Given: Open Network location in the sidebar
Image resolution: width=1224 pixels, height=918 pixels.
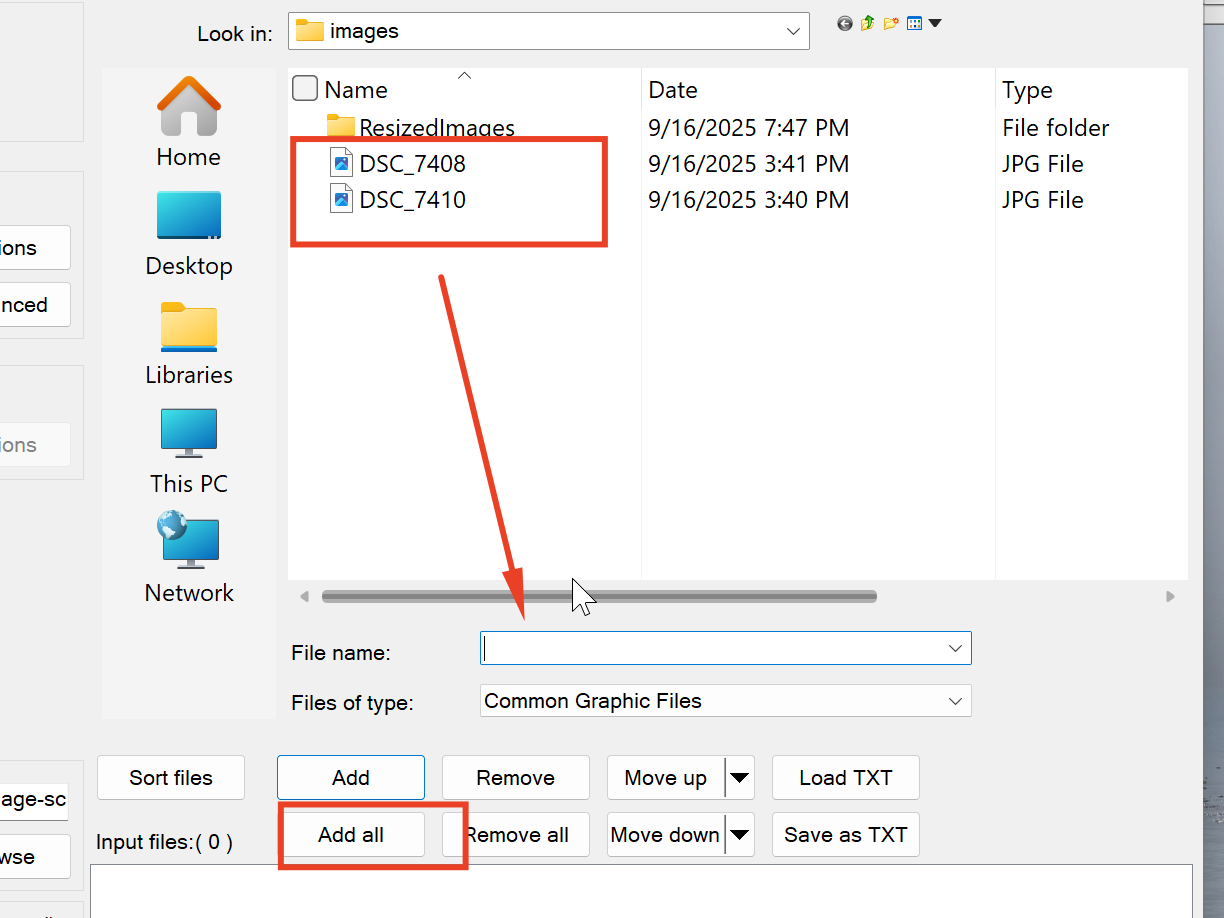Looking at the screenshot, I should 188,559.
